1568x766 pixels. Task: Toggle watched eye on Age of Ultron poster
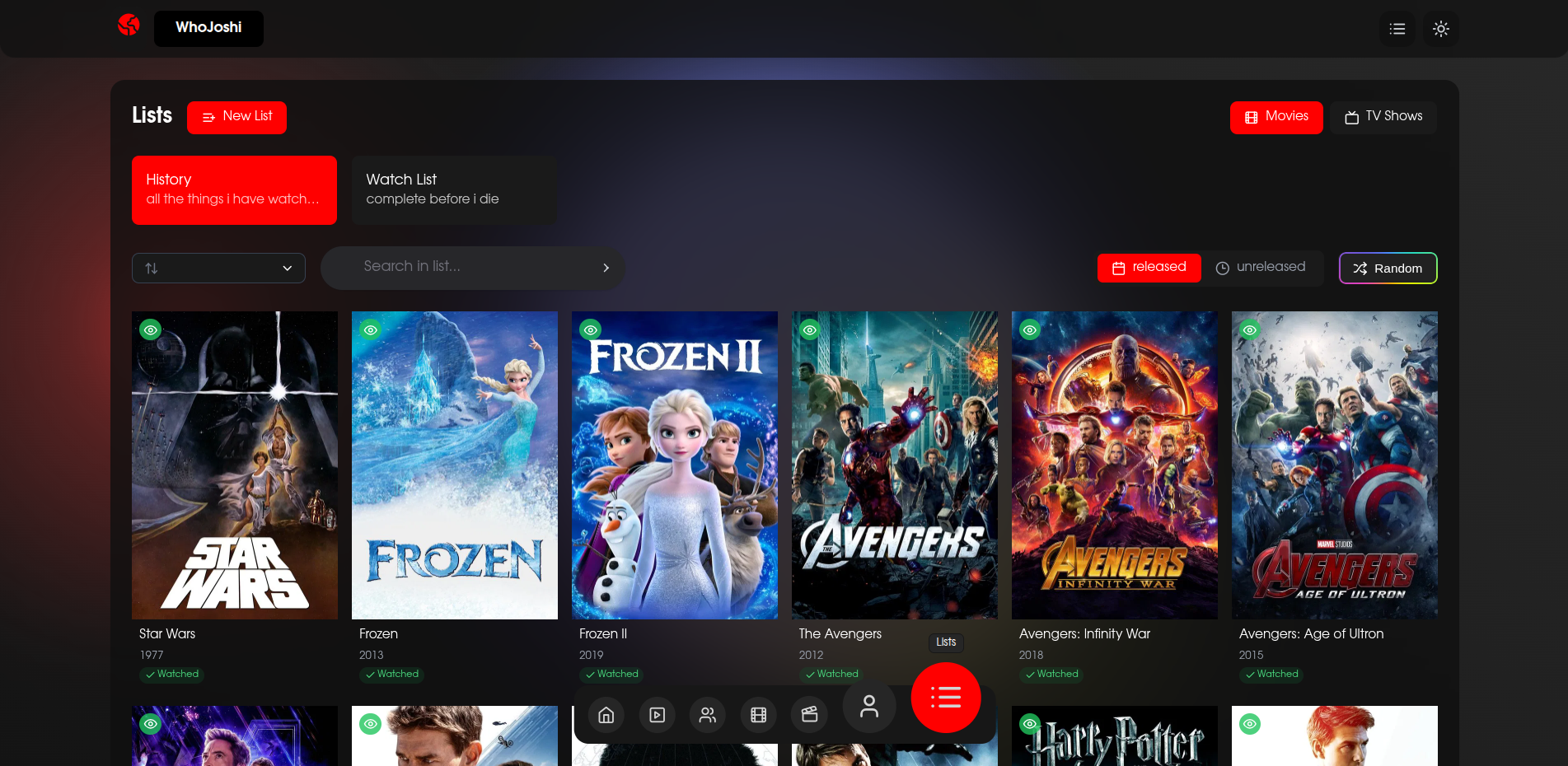pyautogui.click(x=1250, y=330)
